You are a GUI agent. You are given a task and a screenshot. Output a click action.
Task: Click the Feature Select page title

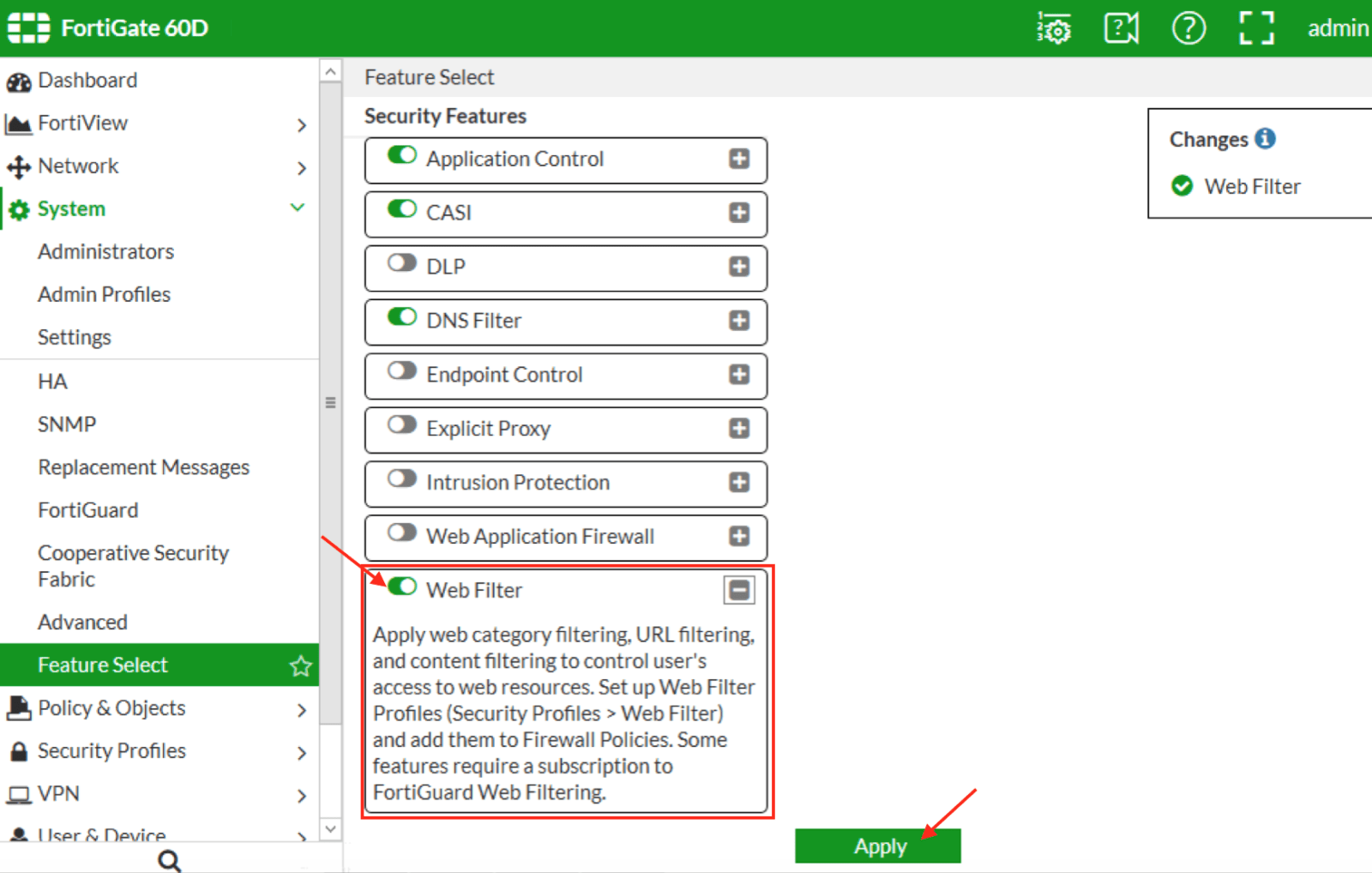click(x=429, y=77)
